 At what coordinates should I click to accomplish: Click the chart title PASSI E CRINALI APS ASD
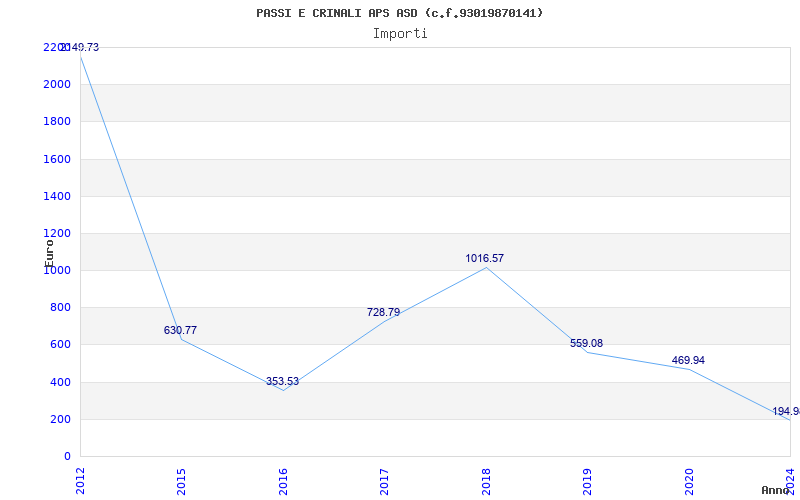(x=399, y=13)
